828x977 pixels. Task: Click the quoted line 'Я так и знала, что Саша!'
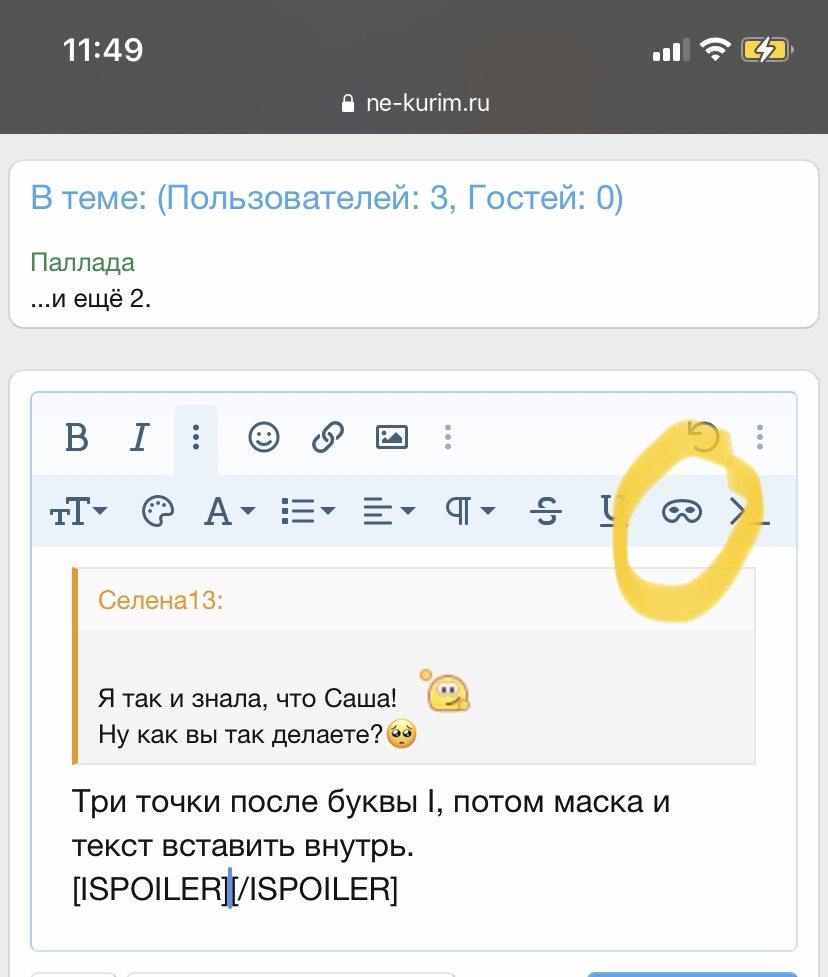247,698
